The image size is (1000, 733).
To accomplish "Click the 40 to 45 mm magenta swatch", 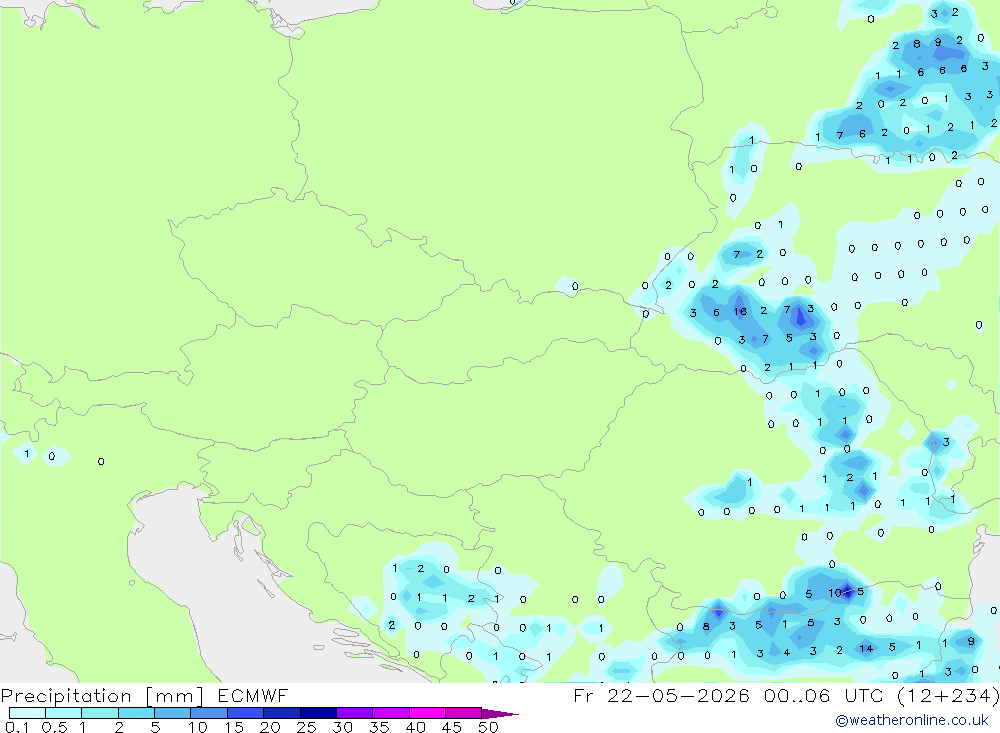I will tap(427, 713).
